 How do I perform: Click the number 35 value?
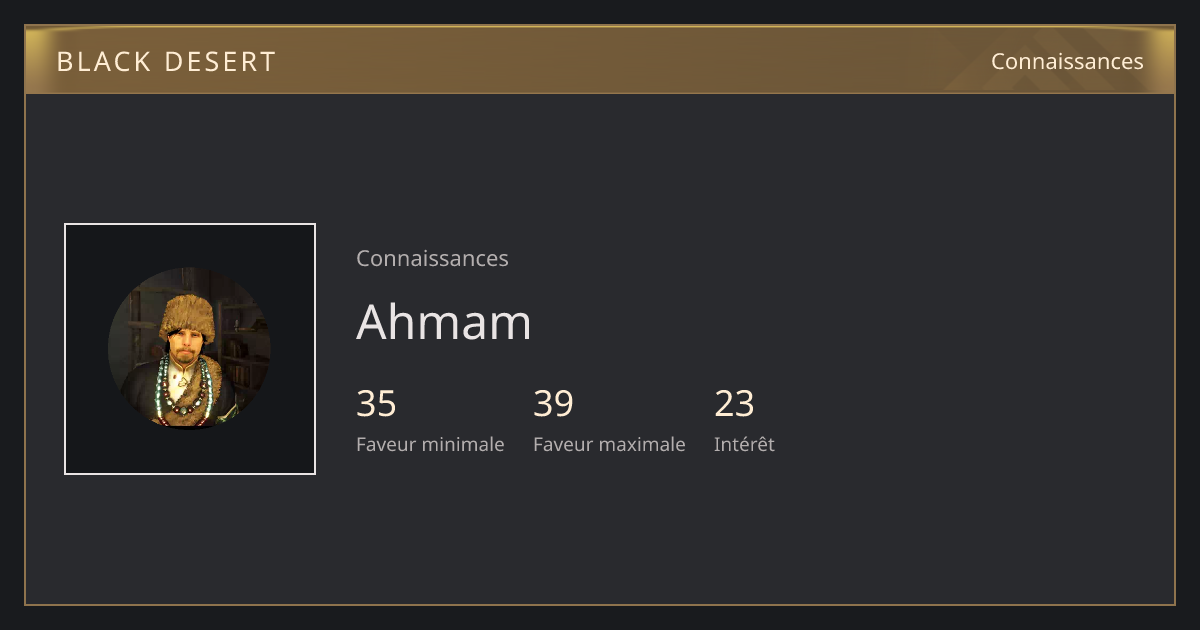pos(376,404)
